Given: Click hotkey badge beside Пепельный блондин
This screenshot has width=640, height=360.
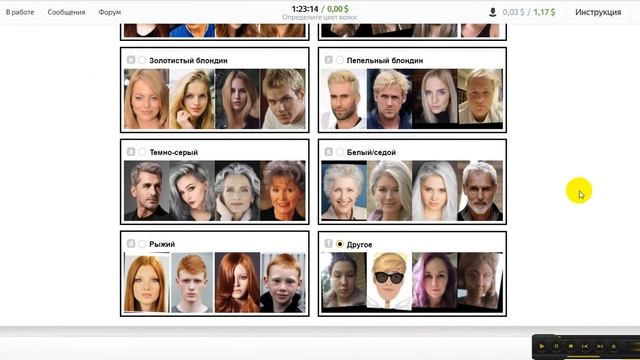Looking at the screenshot, I should coord(329,60).
